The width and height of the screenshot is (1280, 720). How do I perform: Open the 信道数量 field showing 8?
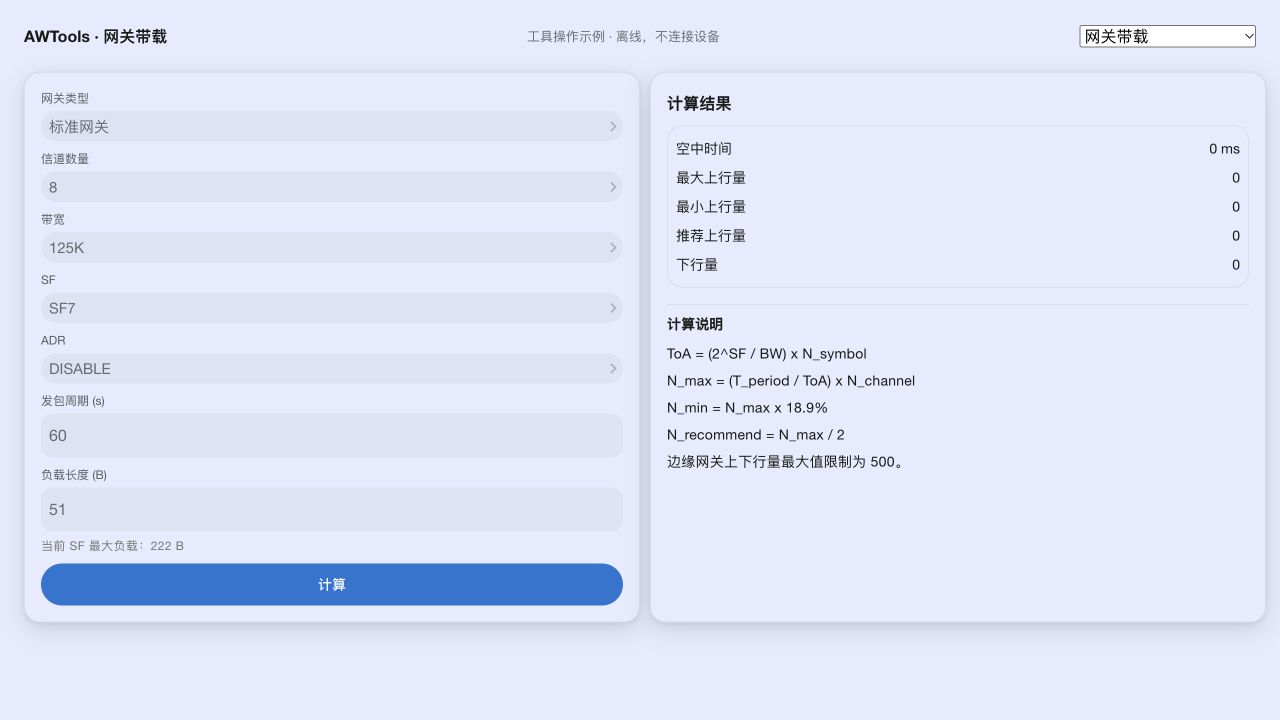pos(332,187)
